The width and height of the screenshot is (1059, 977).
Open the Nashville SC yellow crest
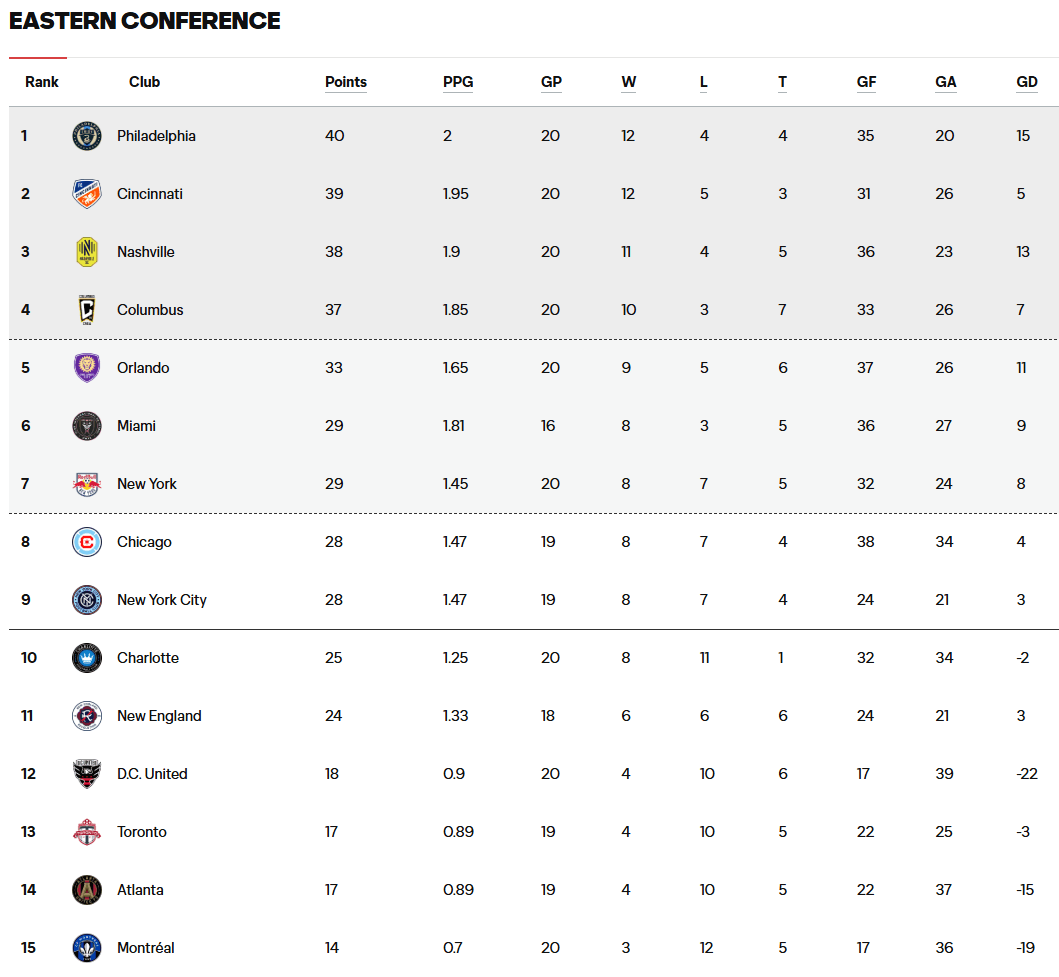[86, 252]
